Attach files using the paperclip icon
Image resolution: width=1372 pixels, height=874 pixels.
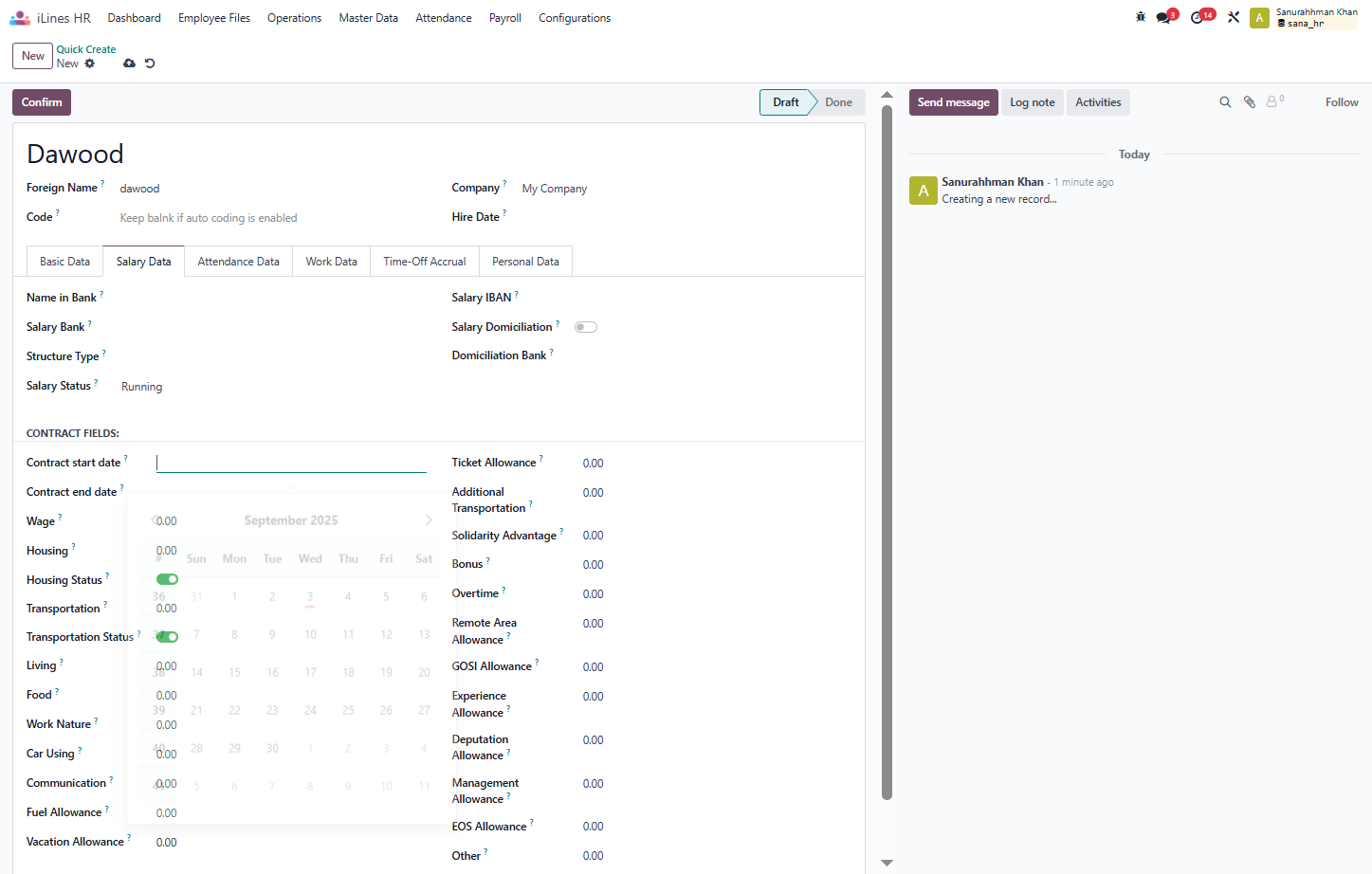pos(1250,102)
